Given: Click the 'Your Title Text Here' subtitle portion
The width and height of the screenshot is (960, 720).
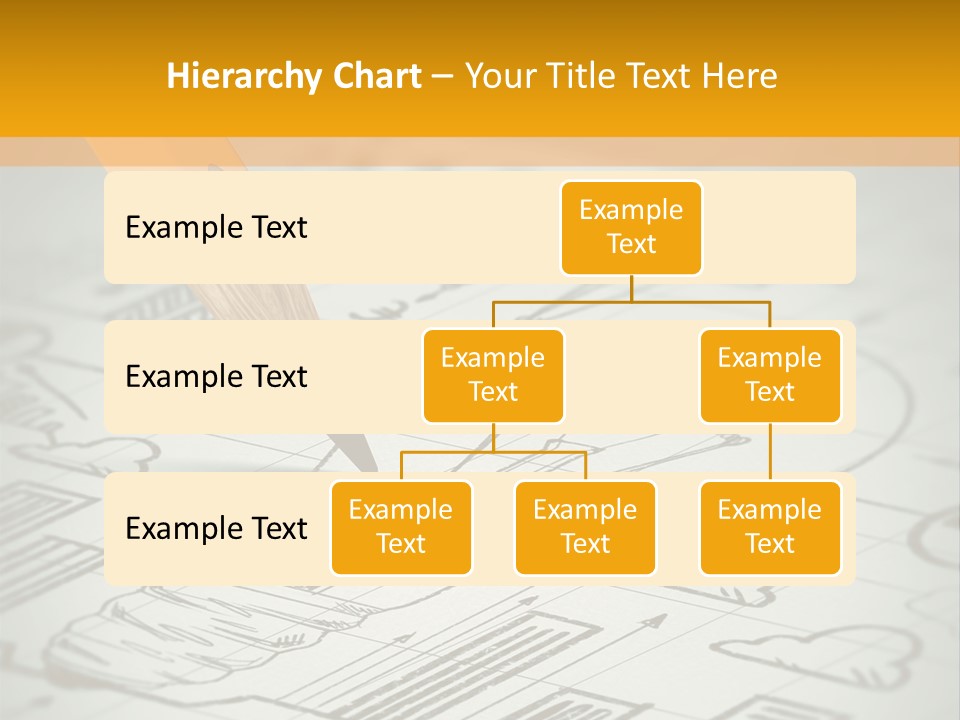Looking at the screenshot, I should coord(621,77).
